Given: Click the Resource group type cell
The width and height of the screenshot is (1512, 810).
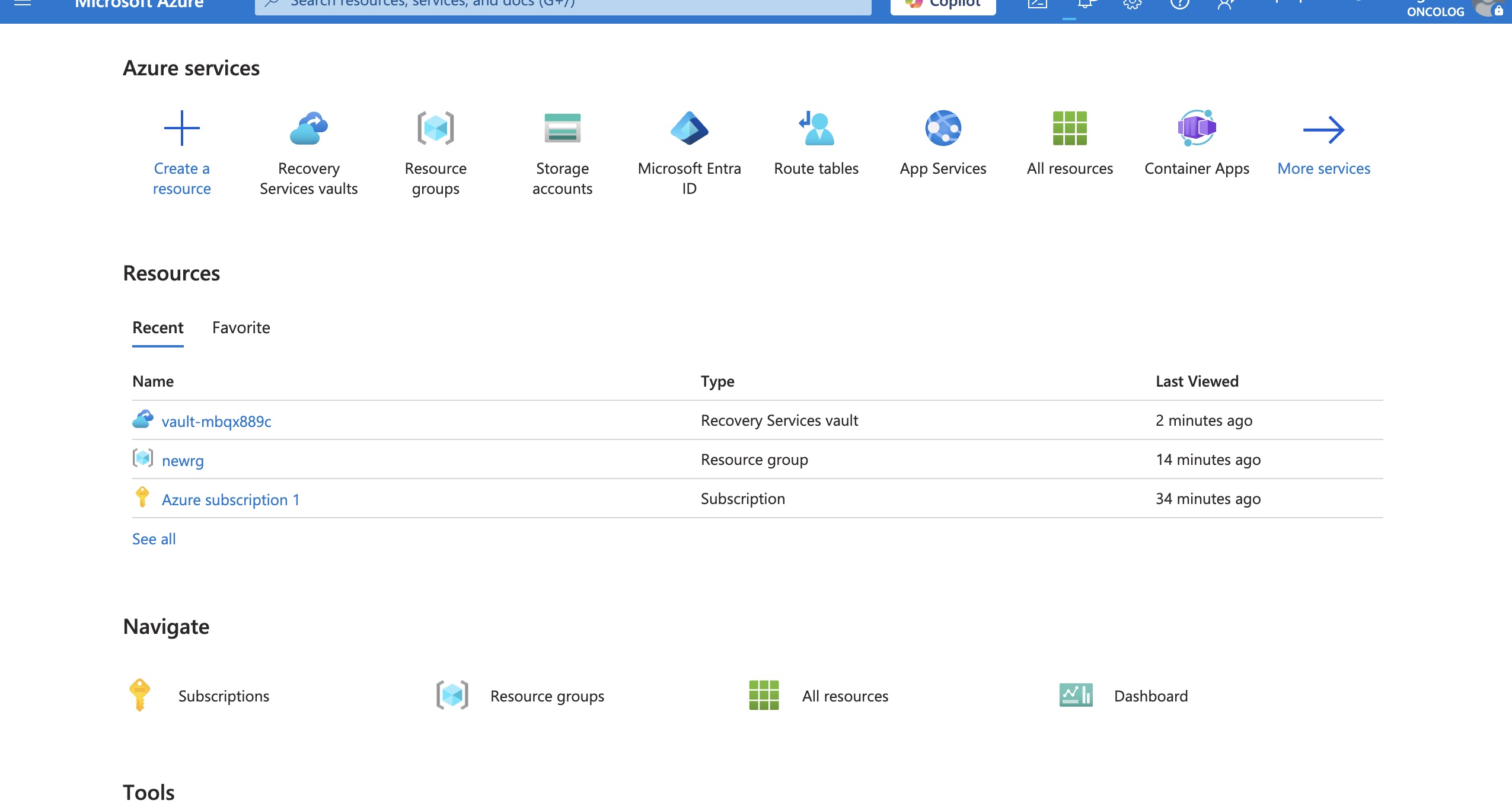Looking at the screenshot, I should point(754,460).
